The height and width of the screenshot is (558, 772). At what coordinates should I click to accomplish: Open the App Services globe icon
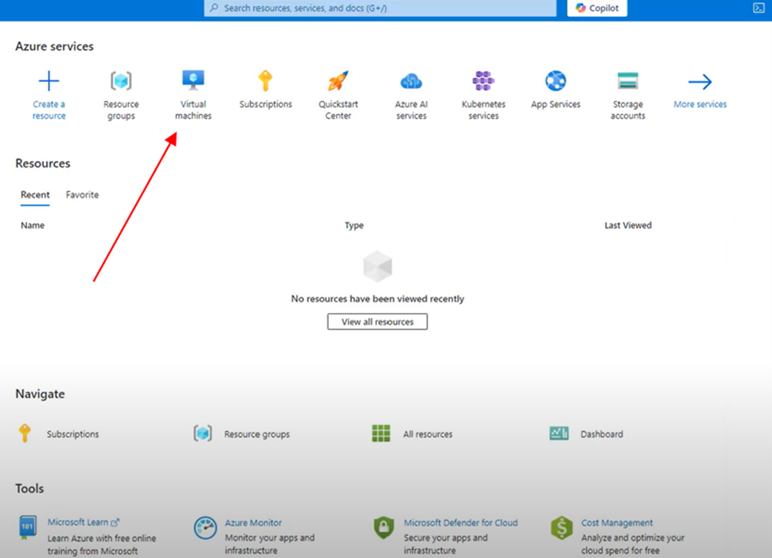(x=555, y=81)
